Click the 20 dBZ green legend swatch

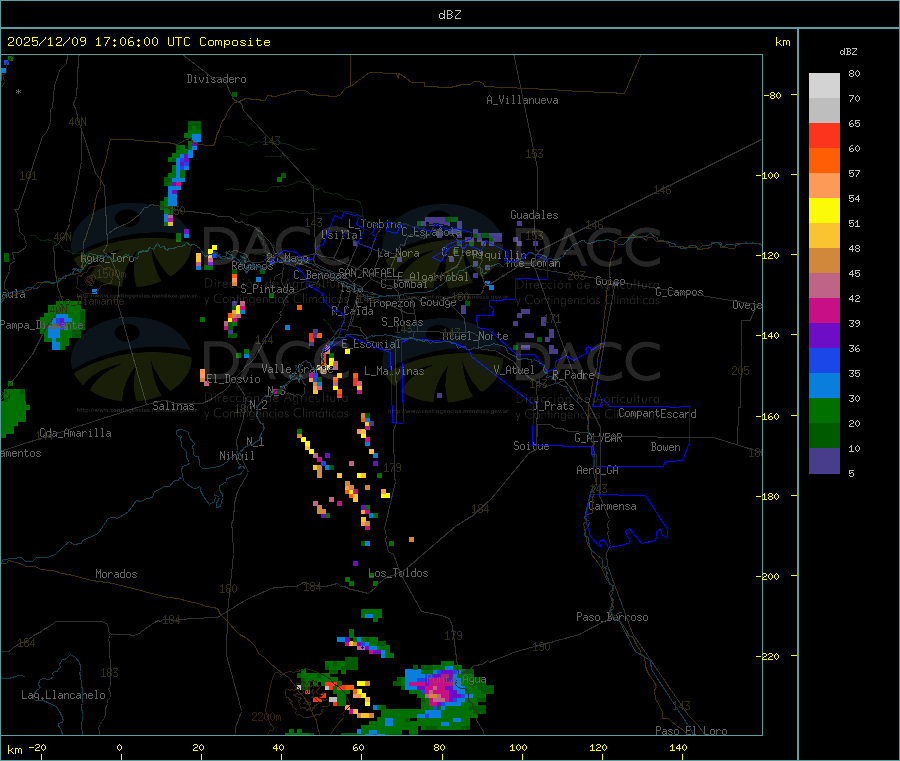824,436
